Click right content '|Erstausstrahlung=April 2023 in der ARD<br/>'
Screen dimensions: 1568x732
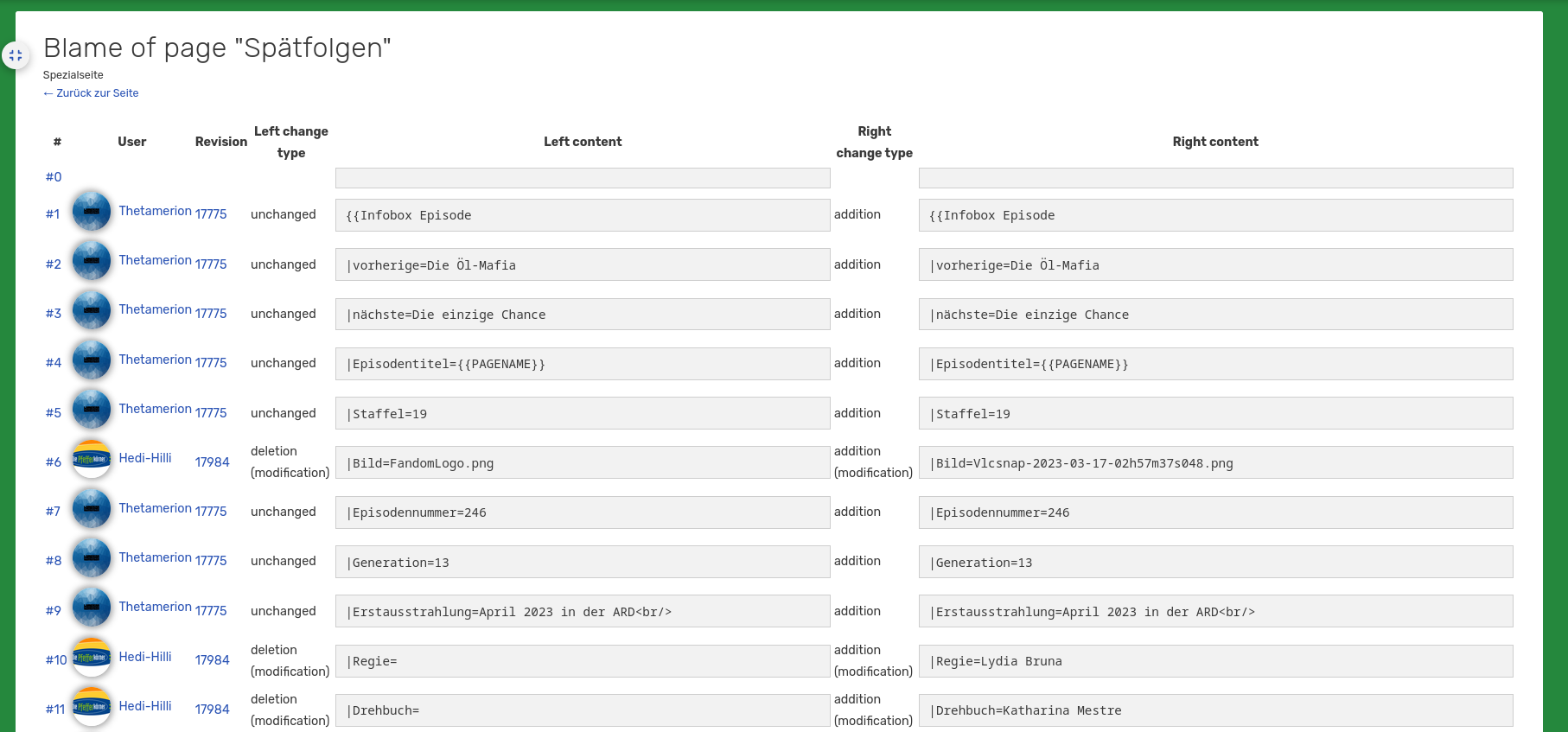tap(1215, 611)
